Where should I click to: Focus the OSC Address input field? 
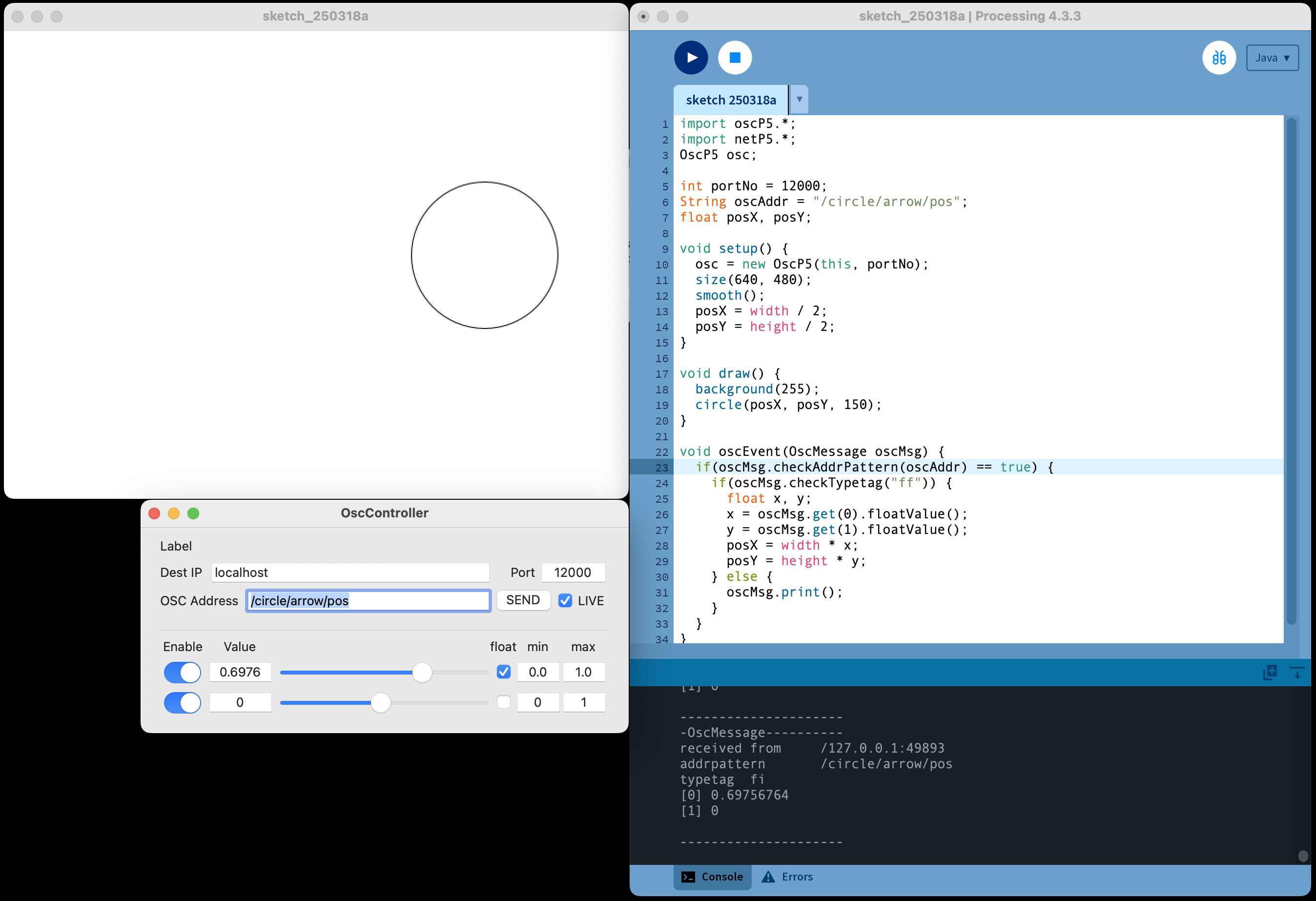point(368,601)
